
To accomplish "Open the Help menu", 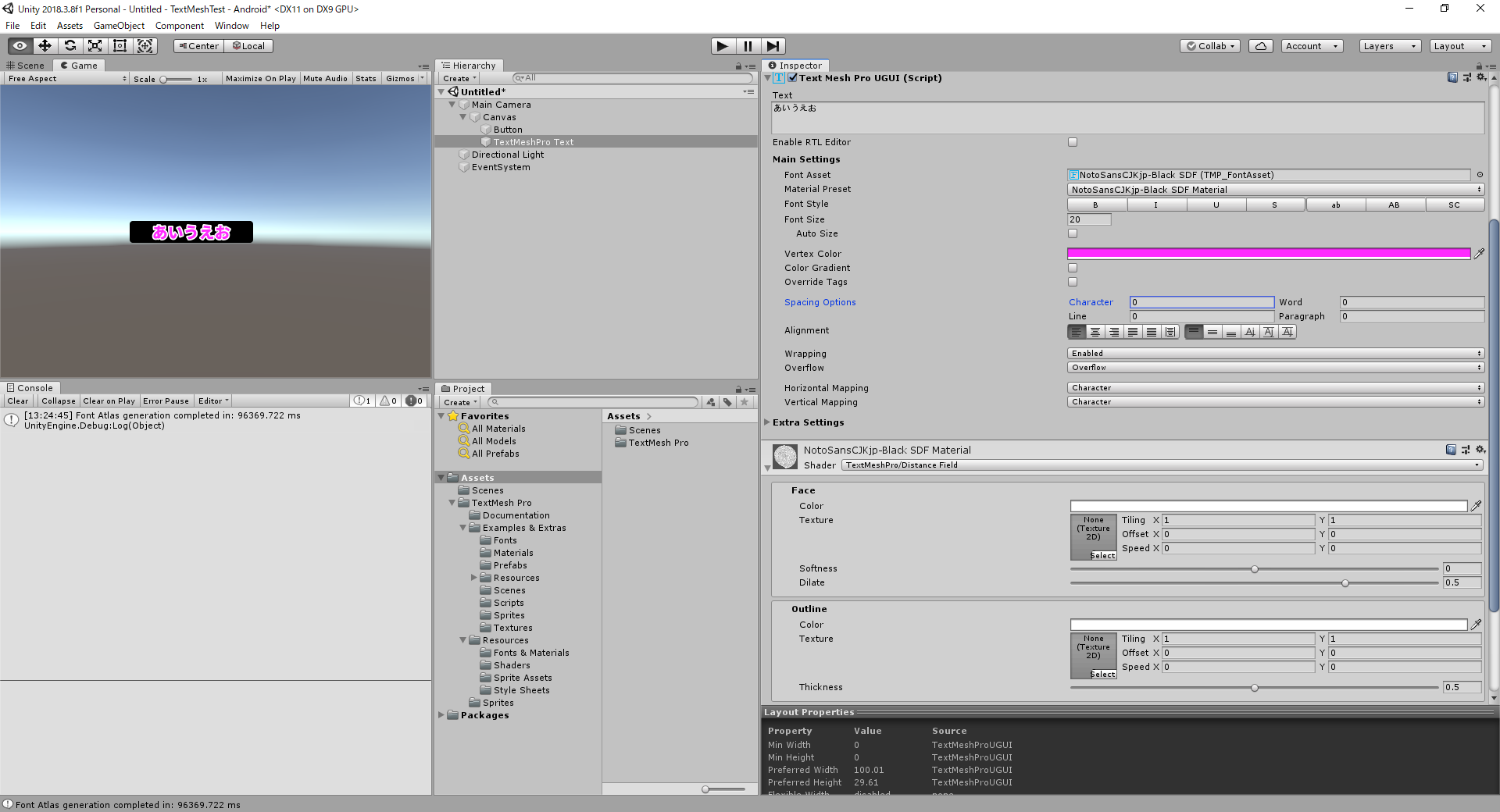I will click(270, 26).
